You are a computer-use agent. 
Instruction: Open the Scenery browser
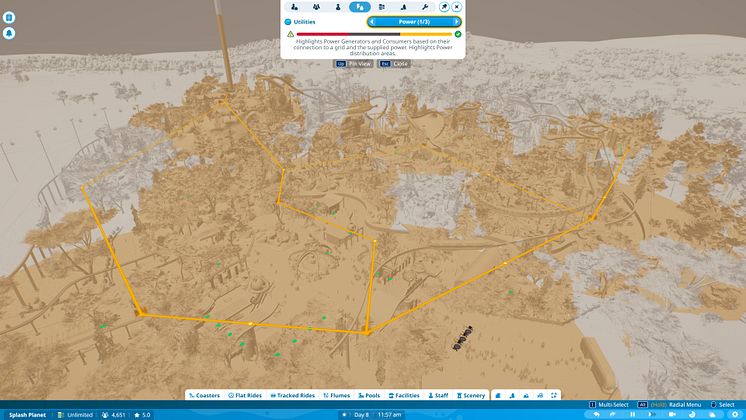tap(470, 395)
